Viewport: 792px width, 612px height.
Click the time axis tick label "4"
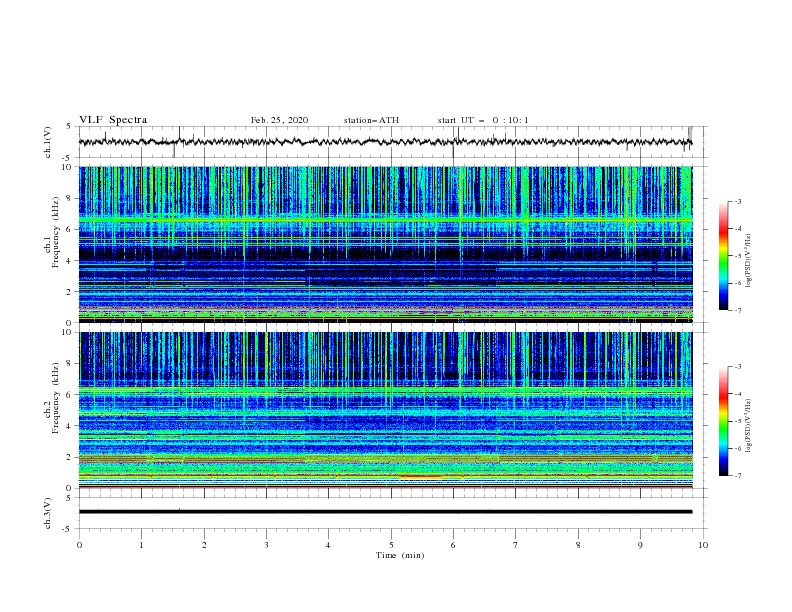click(x=329, y=545)
